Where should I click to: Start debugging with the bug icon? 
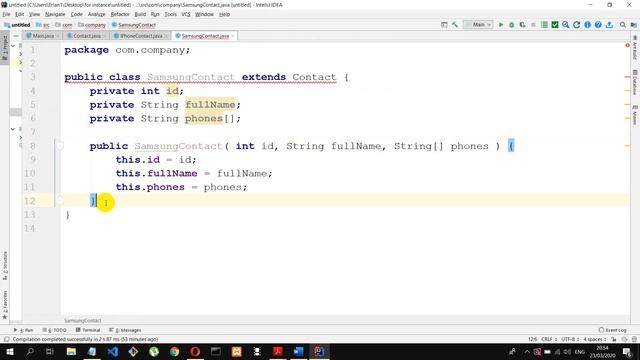coord(511,25)
